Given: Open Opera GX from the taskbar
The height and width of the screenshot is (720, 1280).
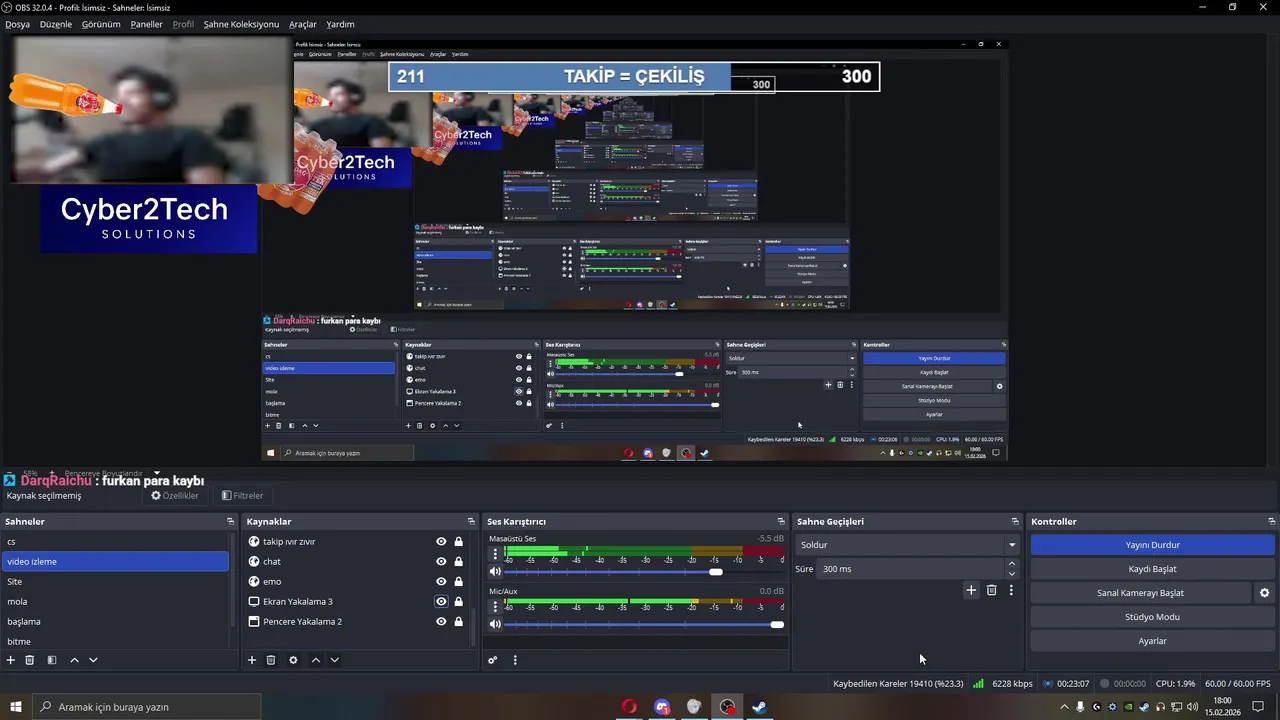Looking at the screenshot, I should point(629,707).
